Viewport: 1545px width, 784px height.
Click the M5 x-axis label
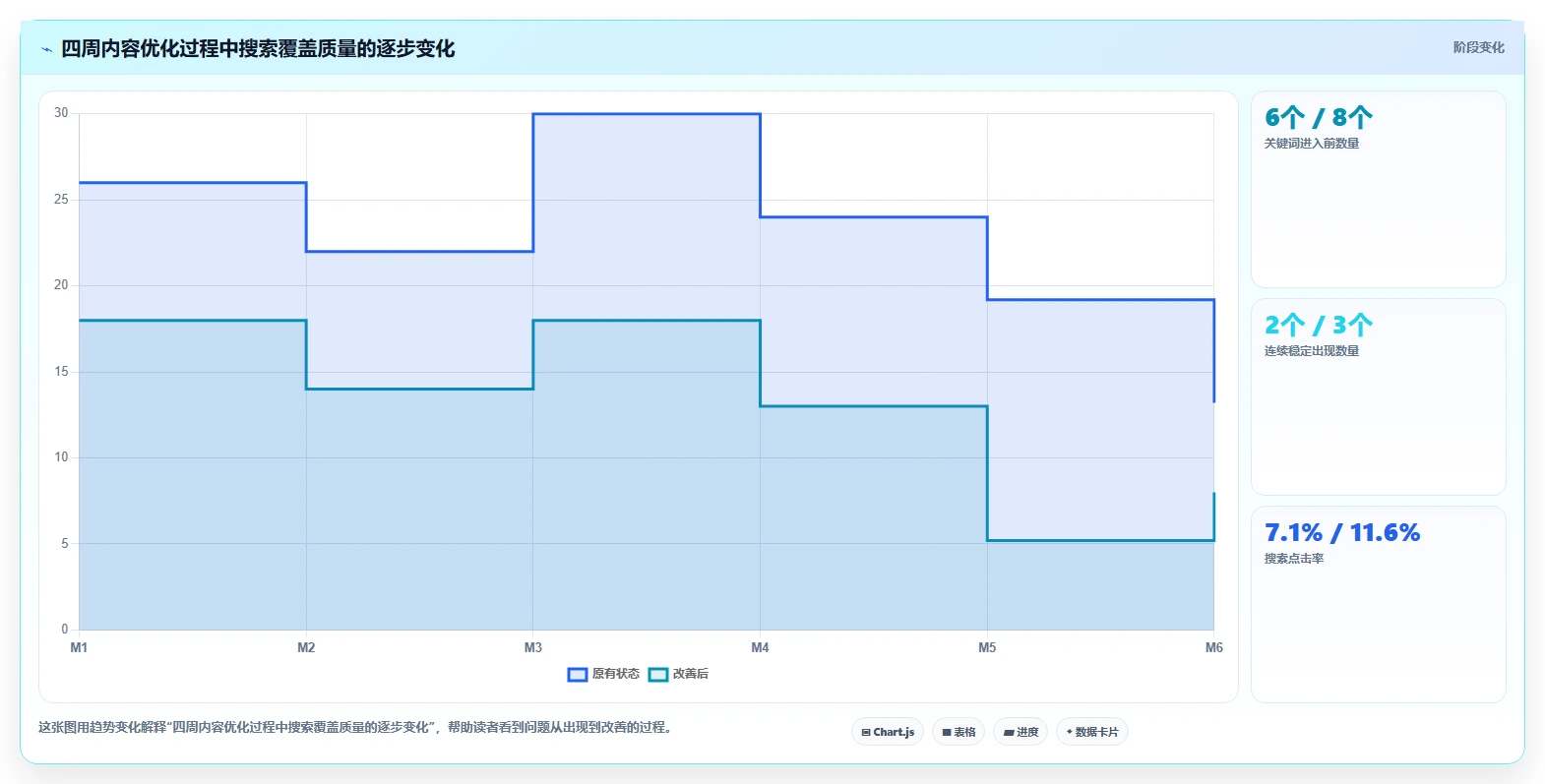point(987,647)
